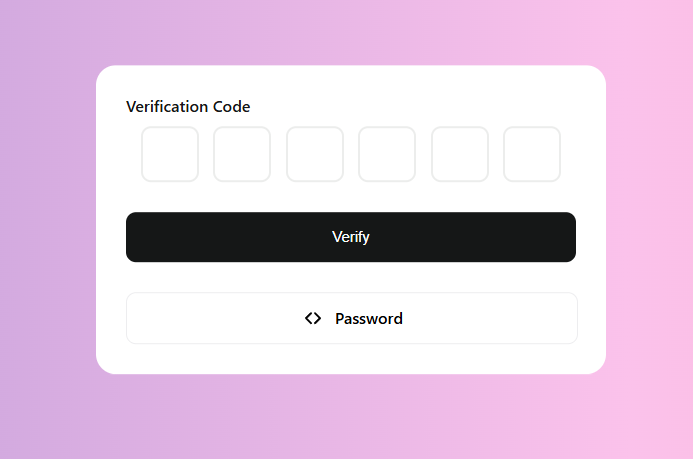Select the digit box second from left
The image size is (693, 459).
(242, 154)
